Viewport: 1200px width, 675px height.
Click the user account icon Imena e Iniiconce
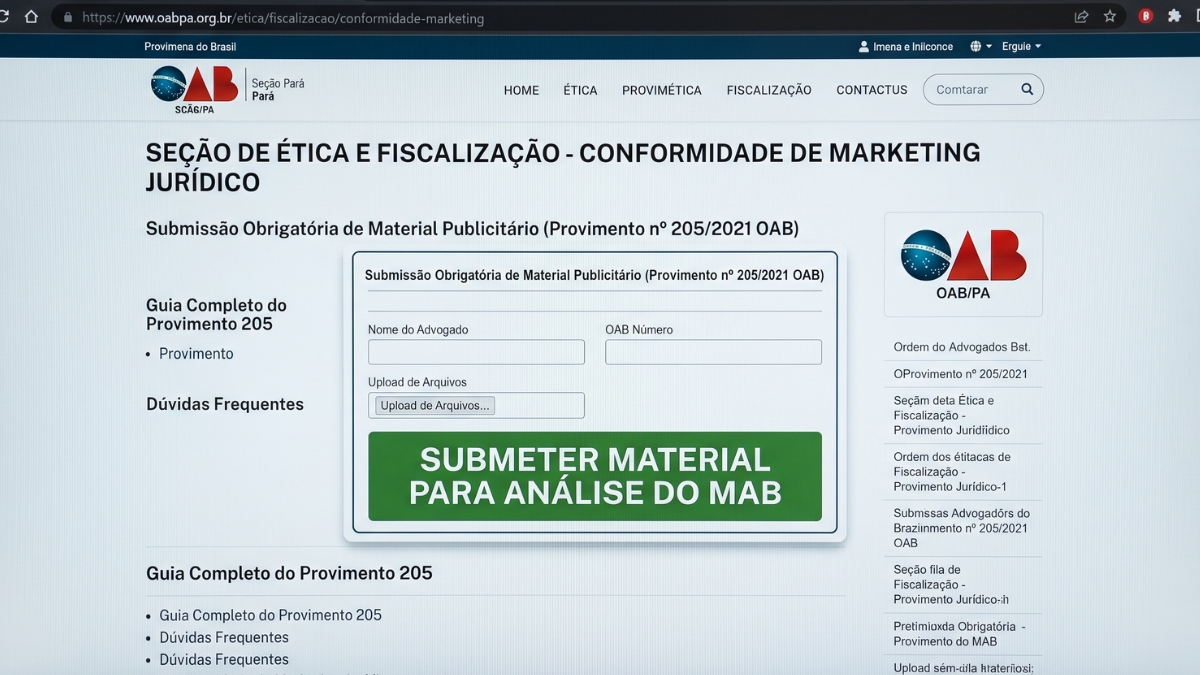[x=864, y=47]
